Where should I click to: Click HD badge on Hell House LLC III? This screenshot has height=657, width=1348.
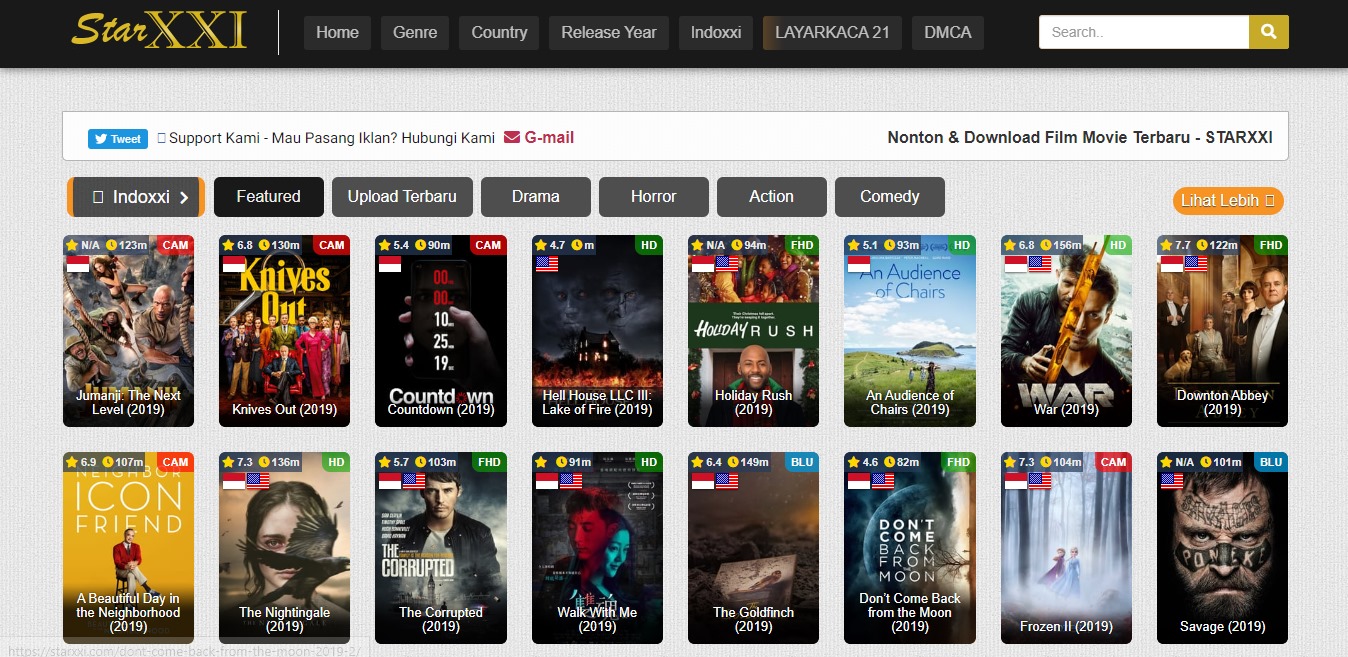(x=648, y=245)
